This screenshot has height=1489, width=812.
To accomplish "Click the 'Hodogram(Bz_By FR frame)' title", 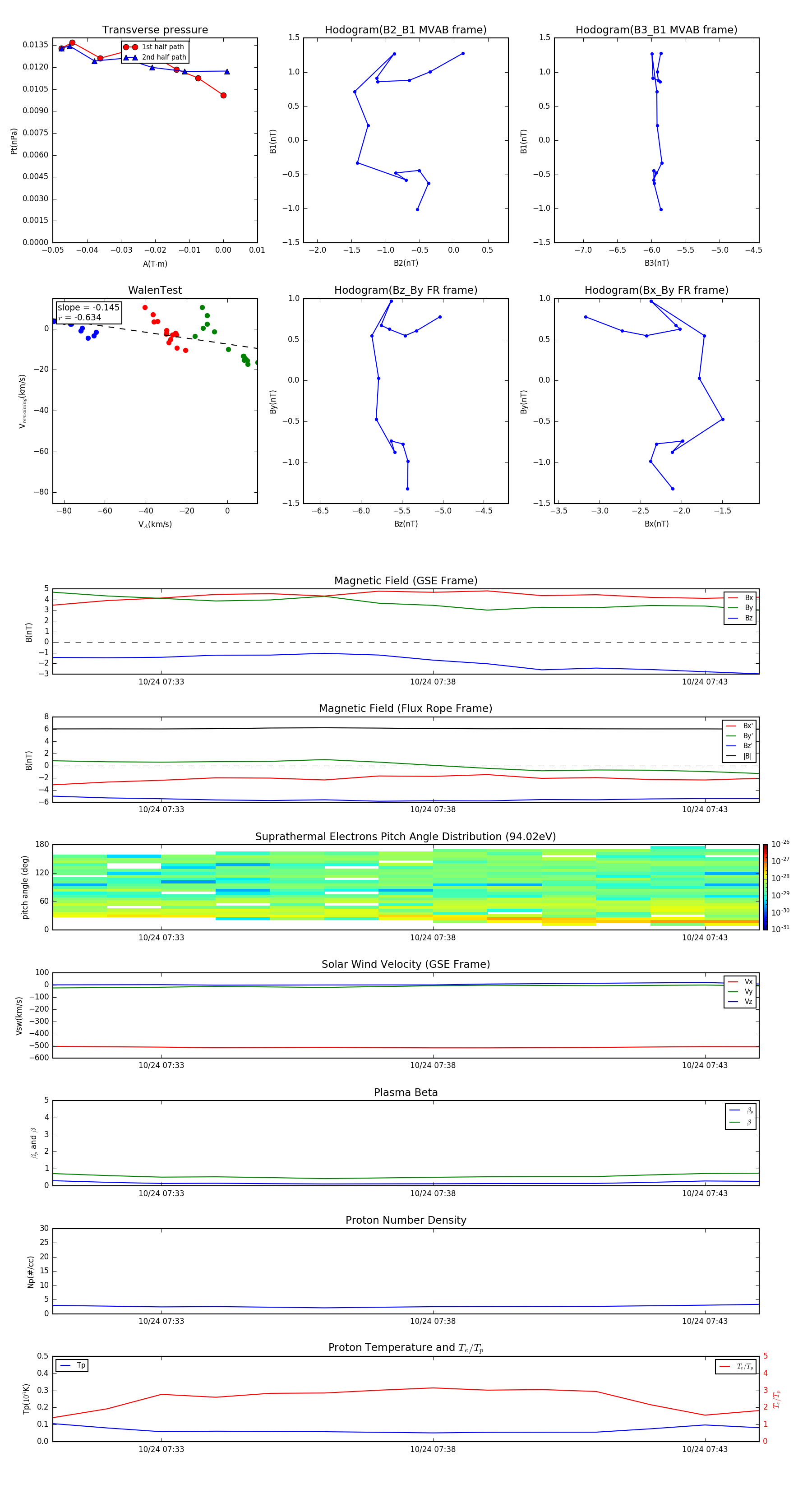I will click(x=406, y=290).
